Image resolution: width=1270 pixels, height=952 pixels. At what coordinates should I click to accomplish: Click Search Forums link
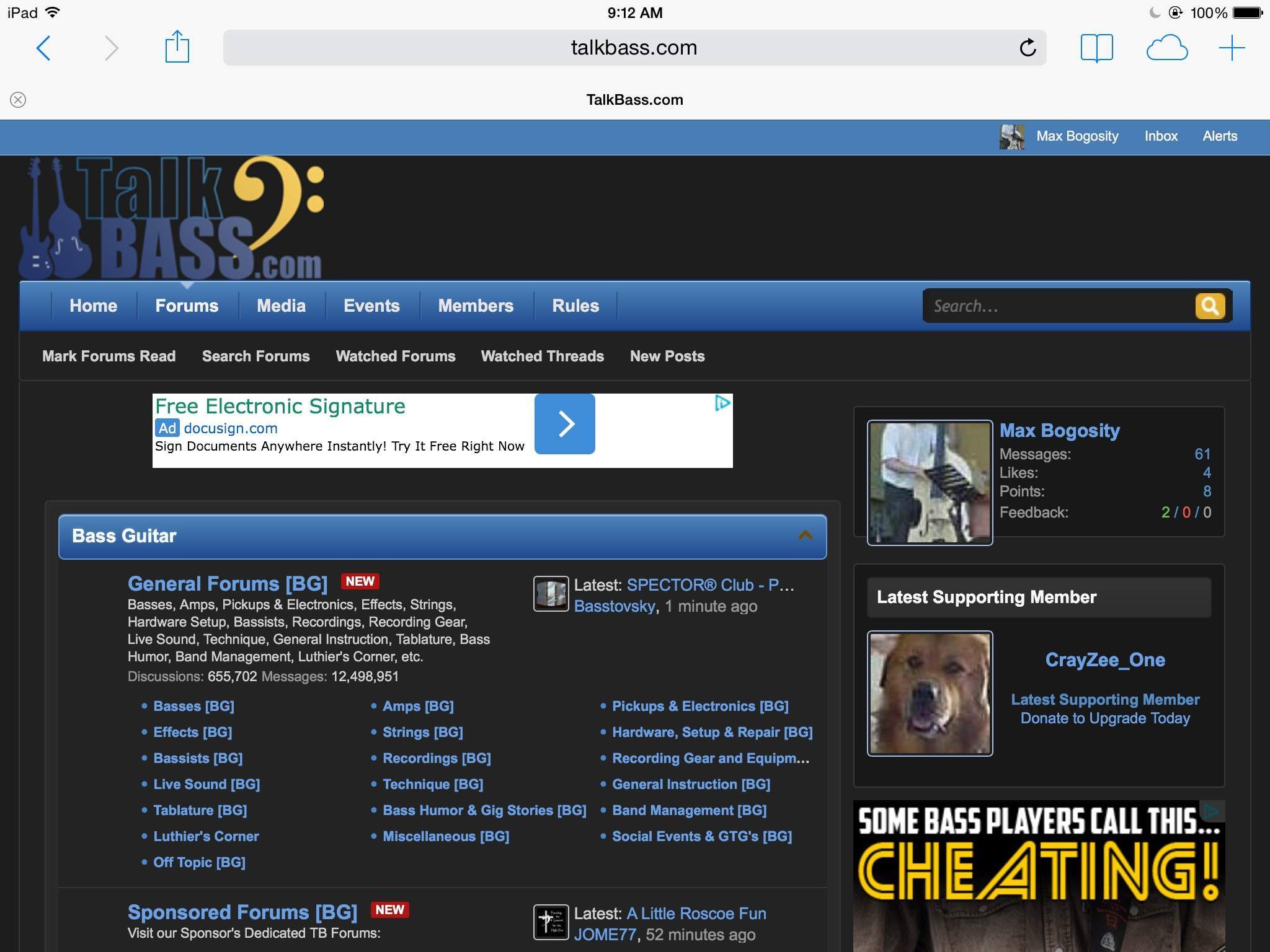pos(256,356)
